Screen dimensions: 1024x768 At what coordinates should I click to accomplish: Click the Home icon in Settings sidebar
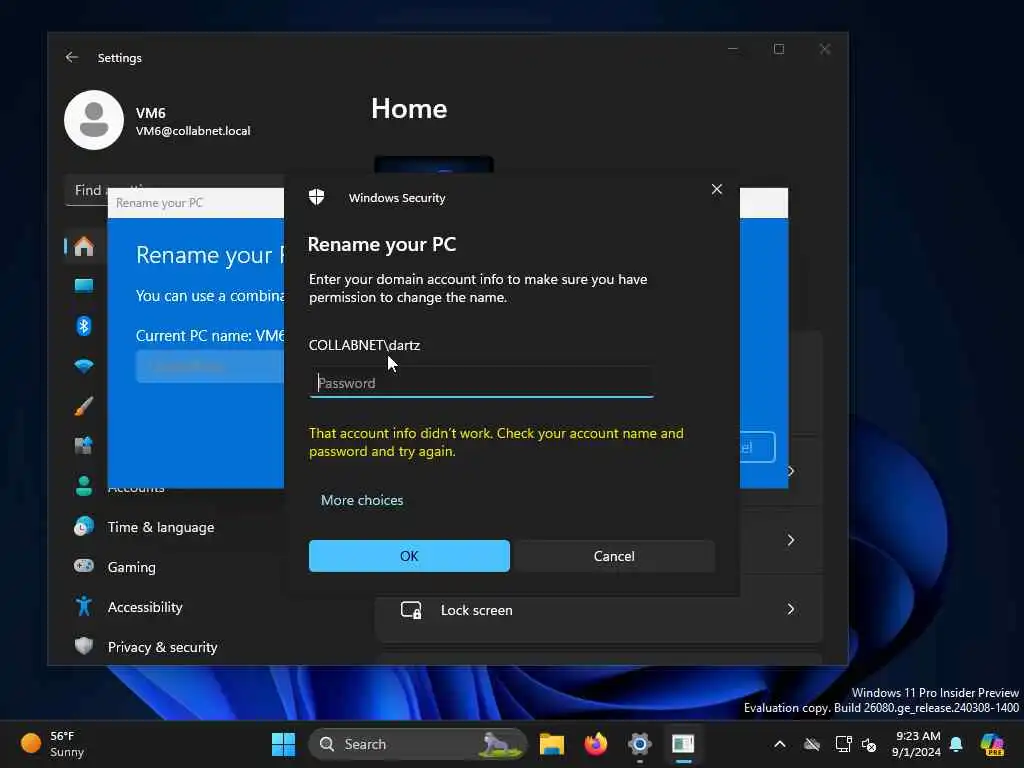pos(84,247)
